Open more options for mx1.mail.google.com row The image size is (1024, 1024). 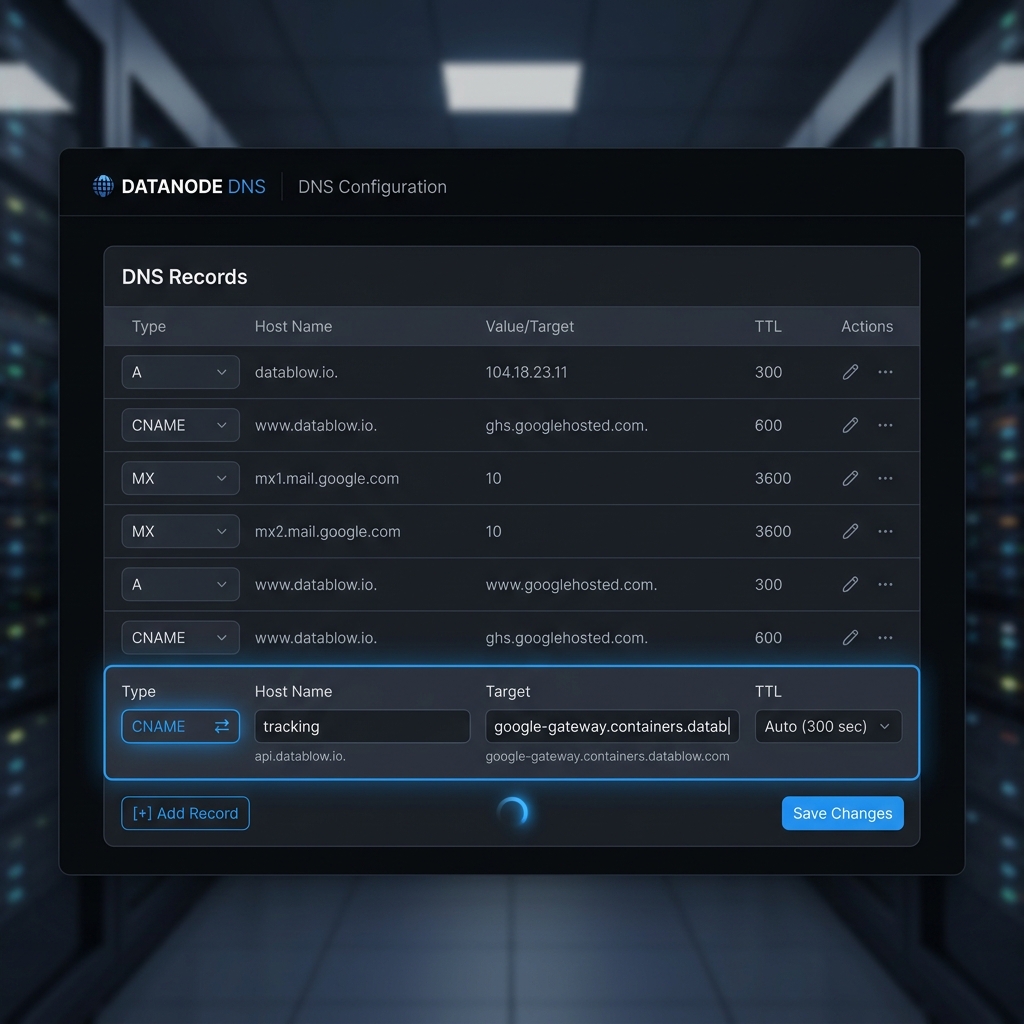pos(885,478)
